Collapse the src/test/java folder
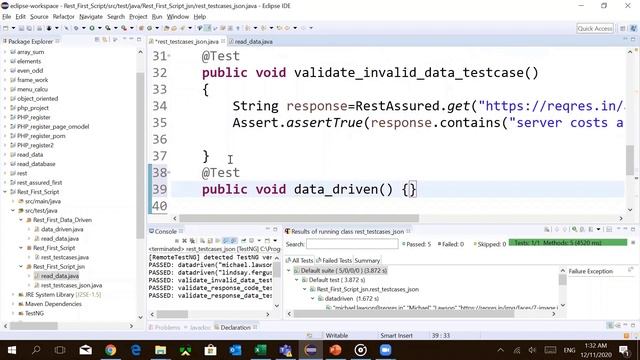640x360 pixels. [13, 211]
